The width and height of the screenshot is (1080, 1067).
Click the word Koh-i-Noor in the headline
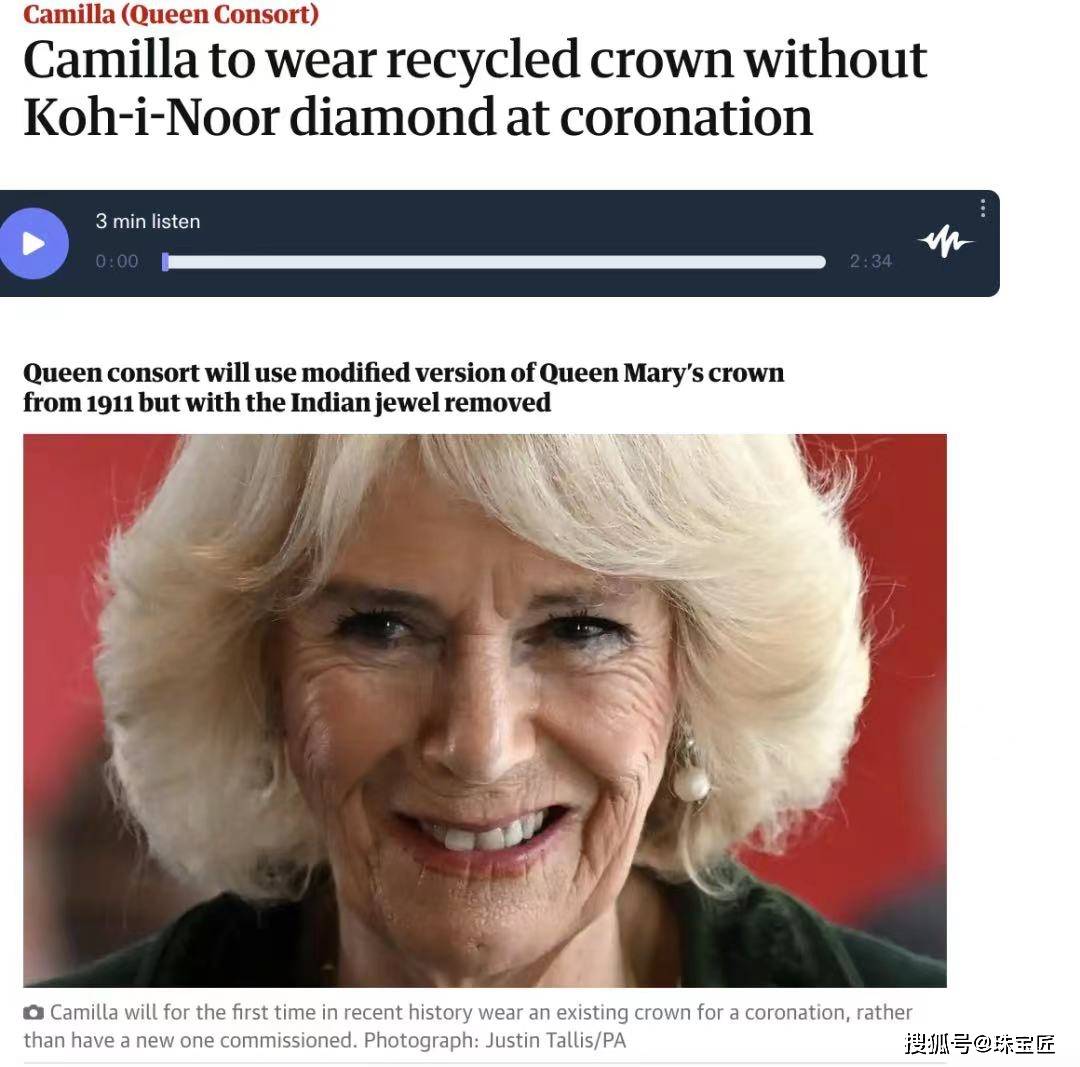[x=152, y=117]
